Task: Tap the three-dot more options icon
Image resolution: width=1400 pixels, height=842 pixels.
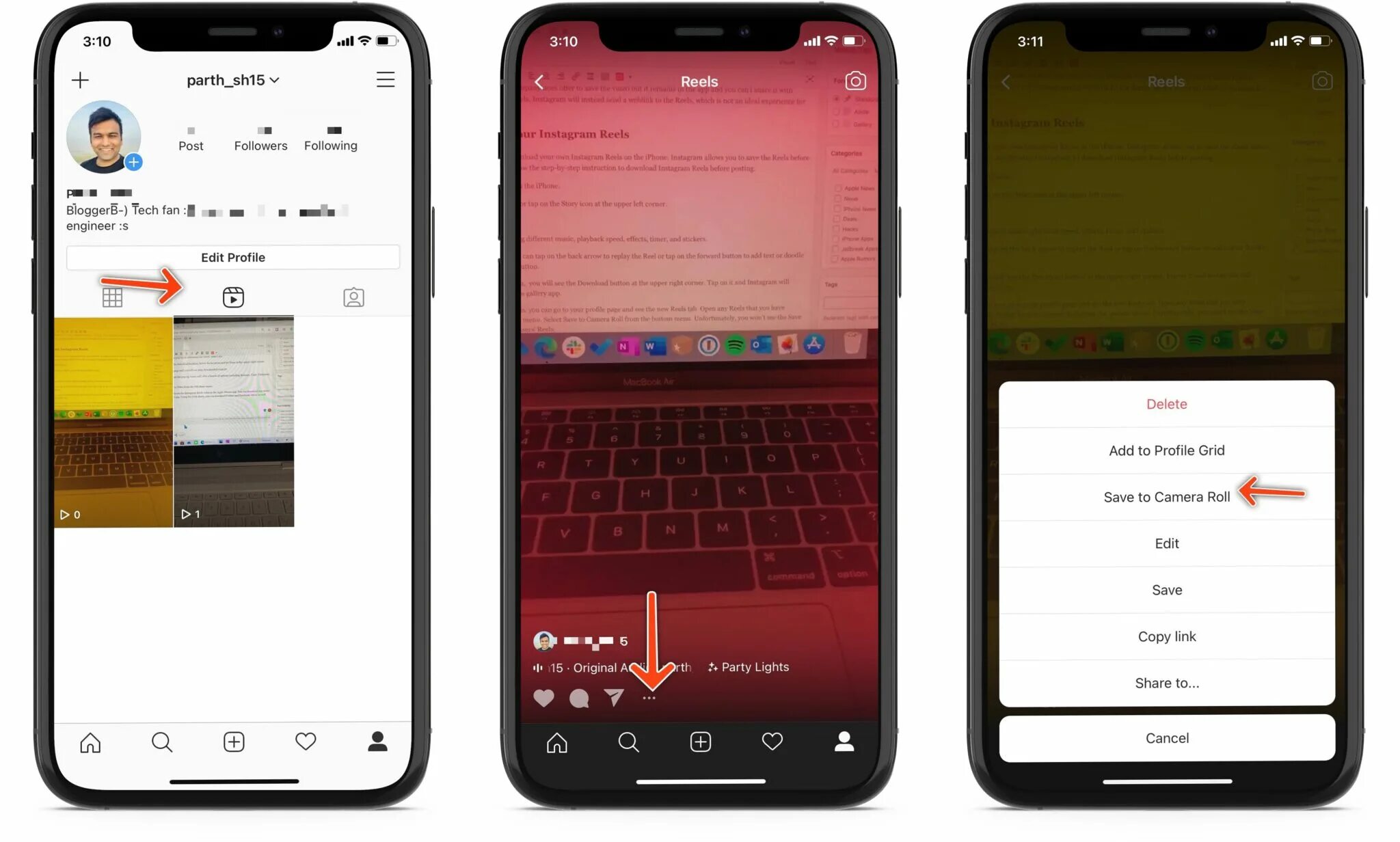Action: click(x=648, y=697)
